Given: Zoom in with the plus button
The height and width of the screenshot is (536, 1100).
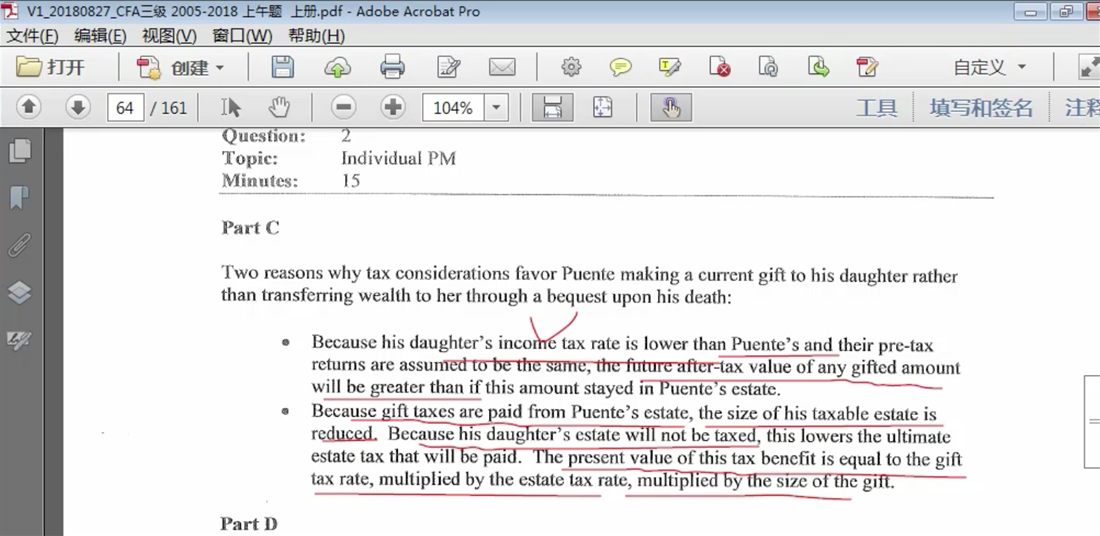Looking at the screenshot, I should 393,107.
